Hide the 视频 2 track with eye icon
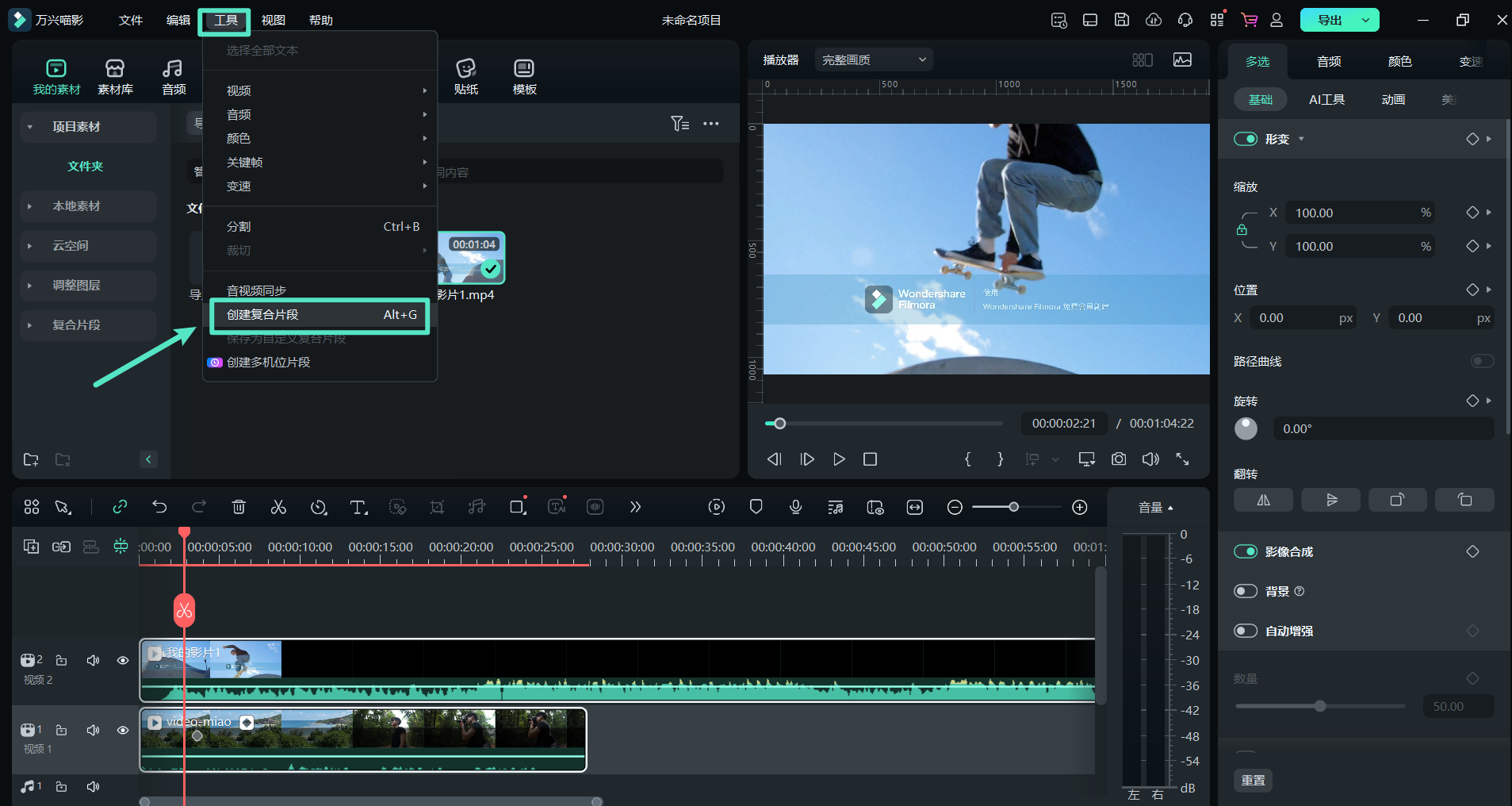This screenshot has width=1512, height=806. 123,660
